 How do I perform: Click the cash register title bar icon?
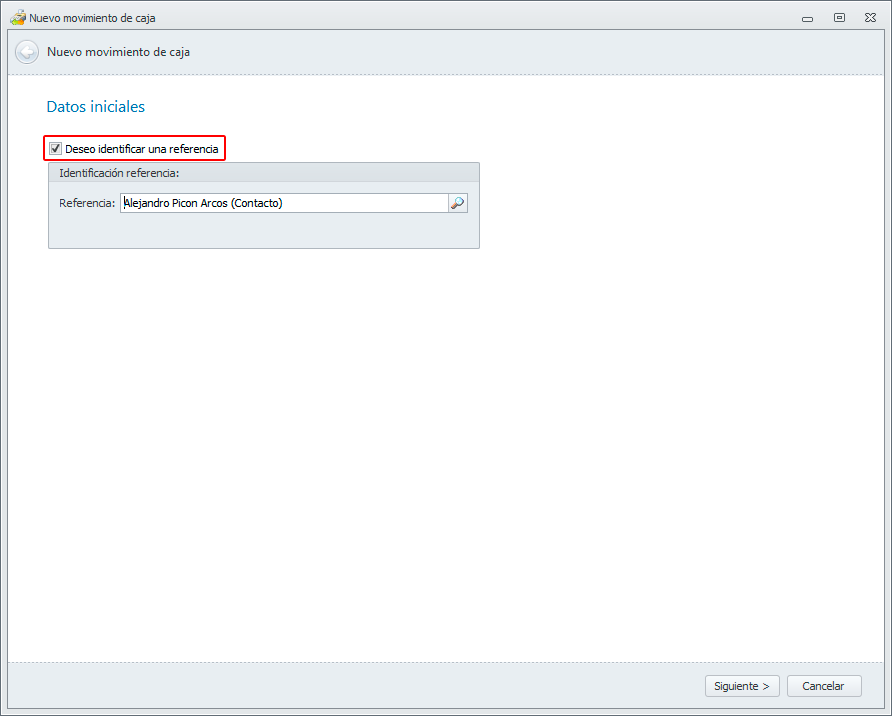pos(18,18)
